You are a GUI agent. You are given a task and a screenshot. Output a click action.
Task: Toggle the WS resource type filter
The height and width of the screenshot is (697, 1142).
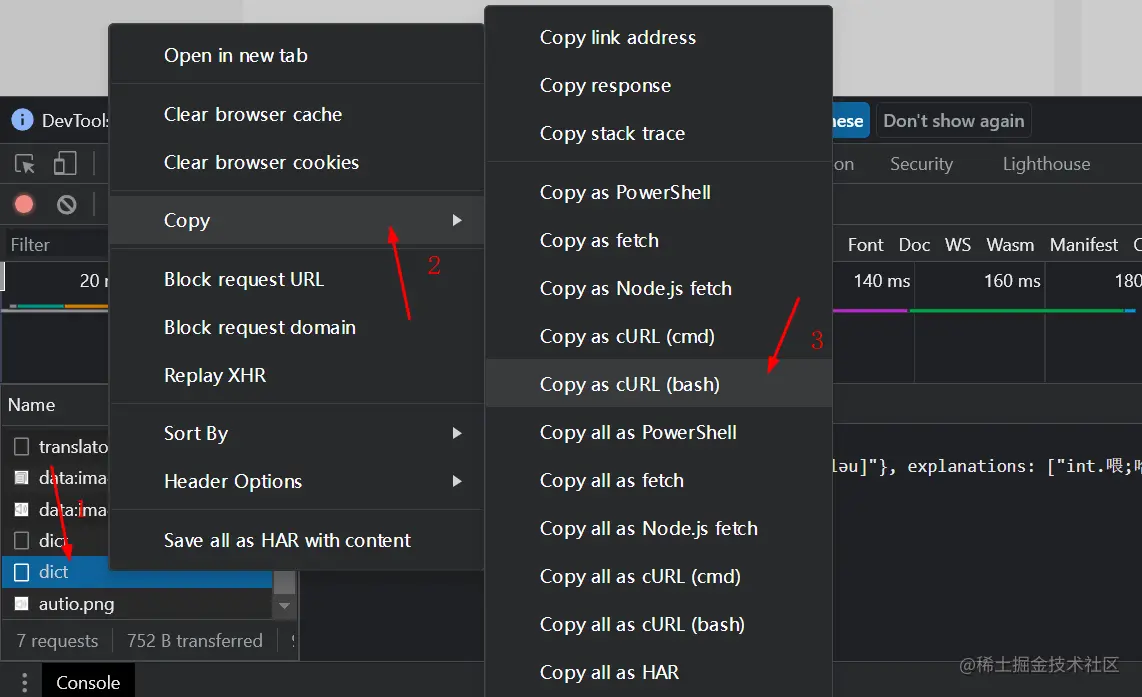[958, 245]
